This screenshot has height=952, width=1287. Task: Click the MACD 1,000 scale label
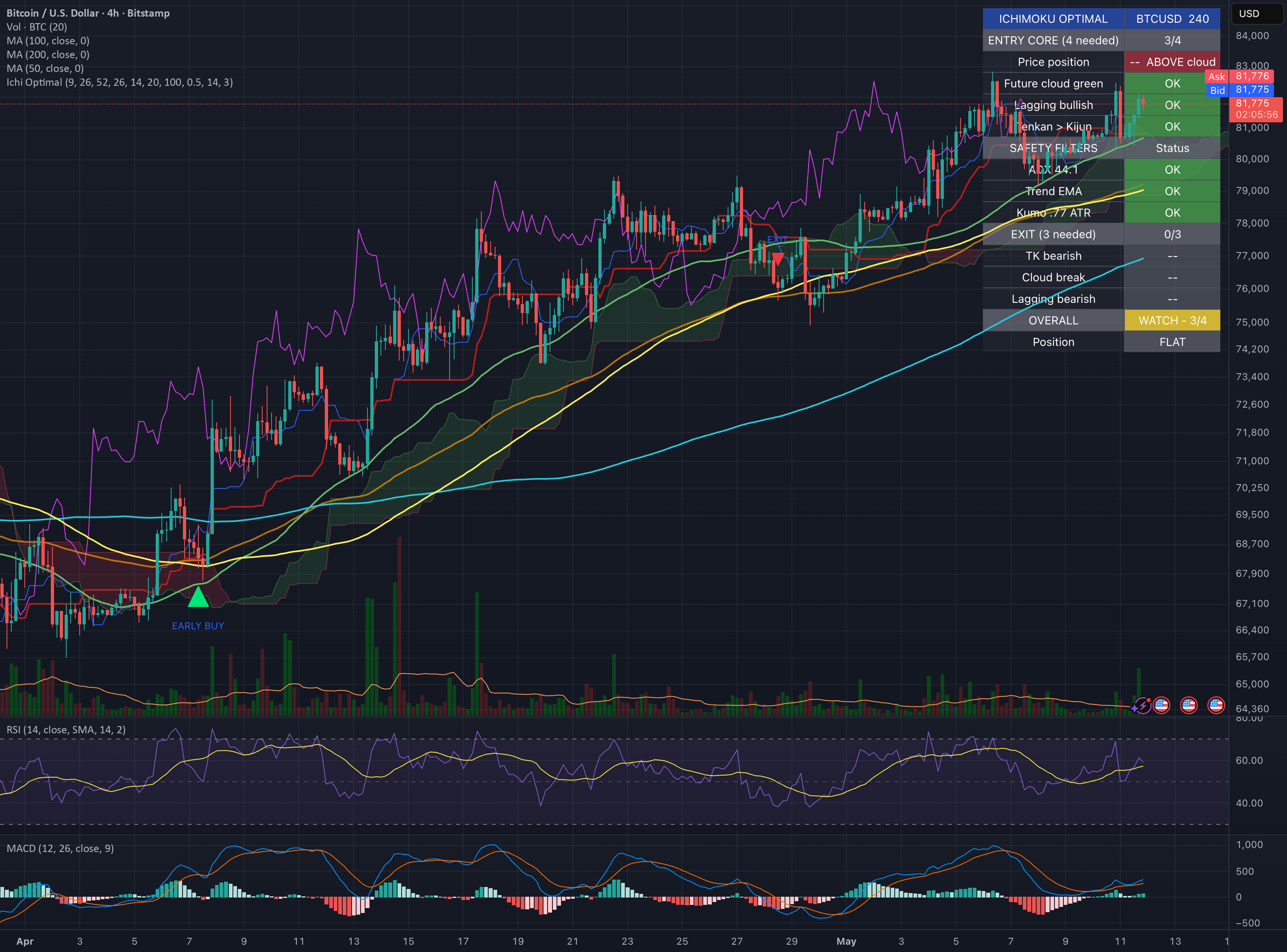tap(1249, 844)
